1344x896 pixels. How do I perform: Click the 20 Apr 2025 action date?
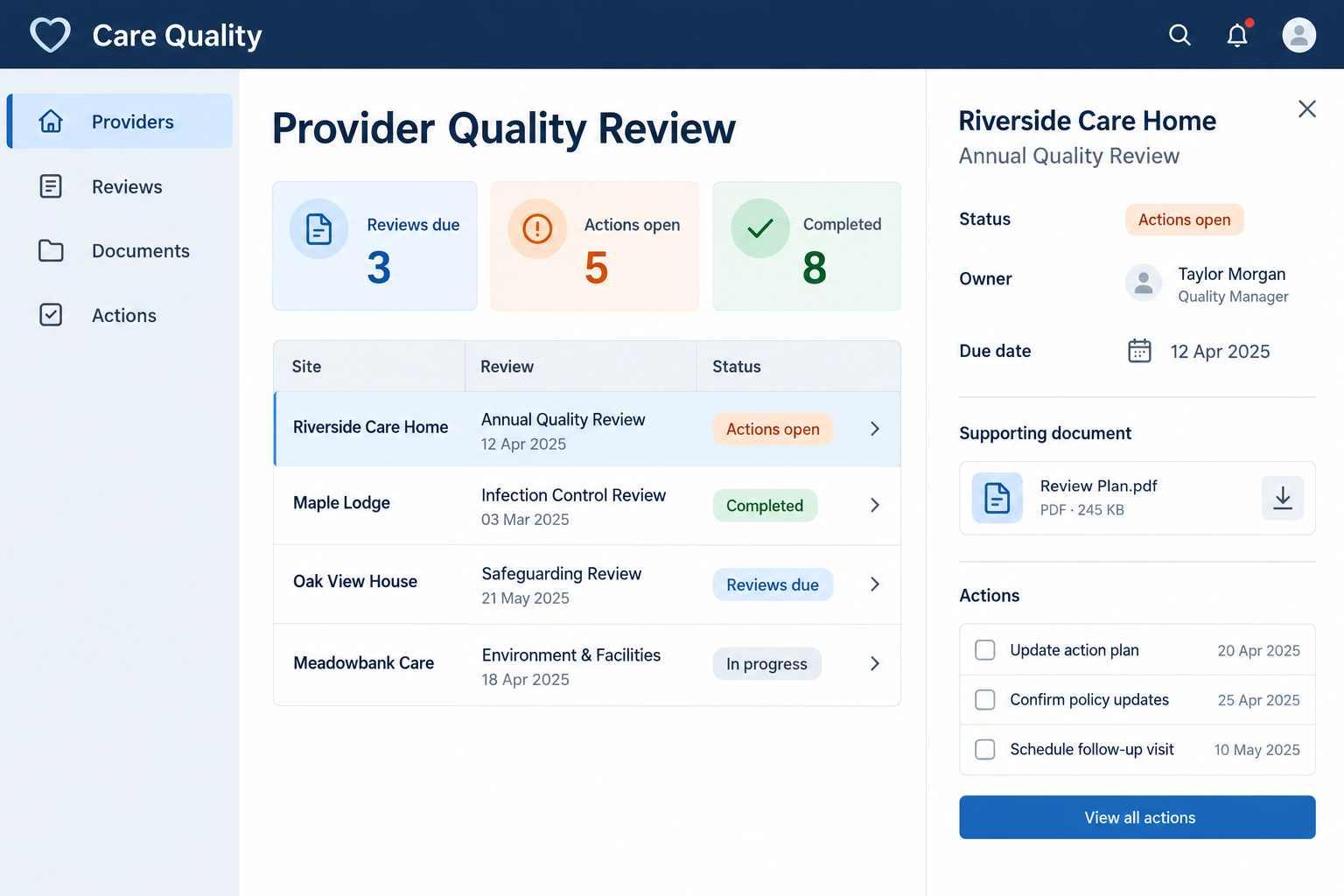(1258, 650)
